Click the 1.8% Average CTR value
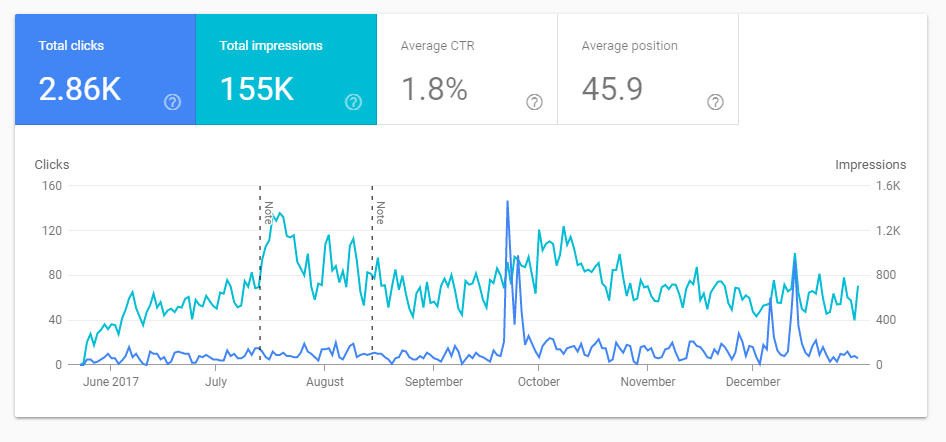Image resolution: width=946 pixels, height=442 pixels. pos(434,90)
